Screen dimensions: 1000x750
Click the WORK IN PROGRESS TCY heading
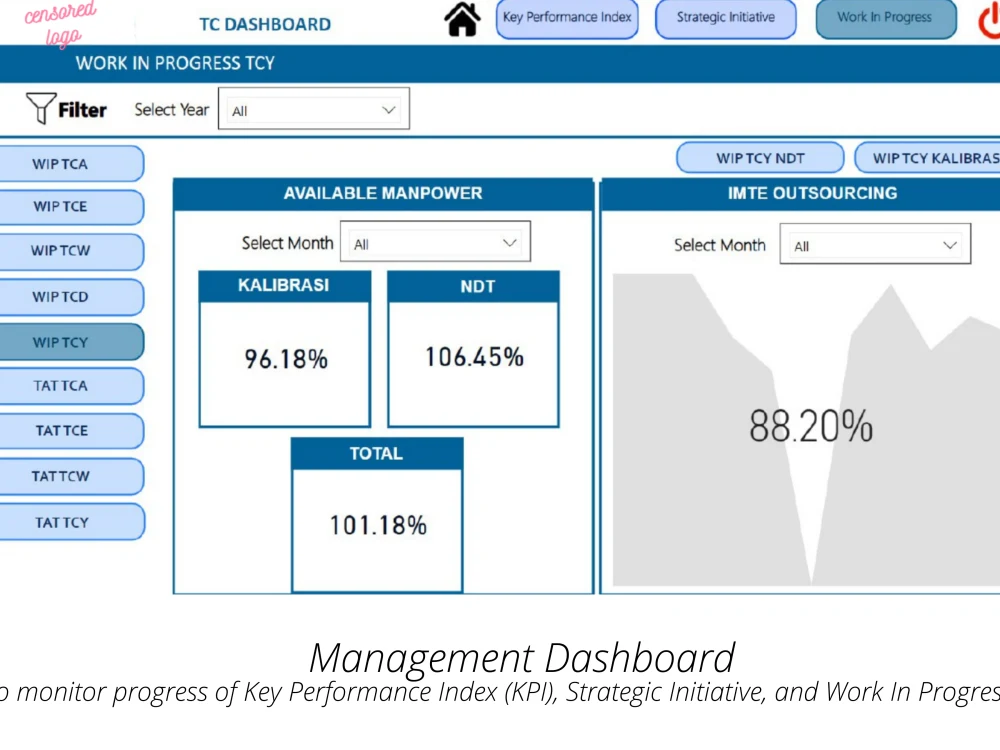175,63
